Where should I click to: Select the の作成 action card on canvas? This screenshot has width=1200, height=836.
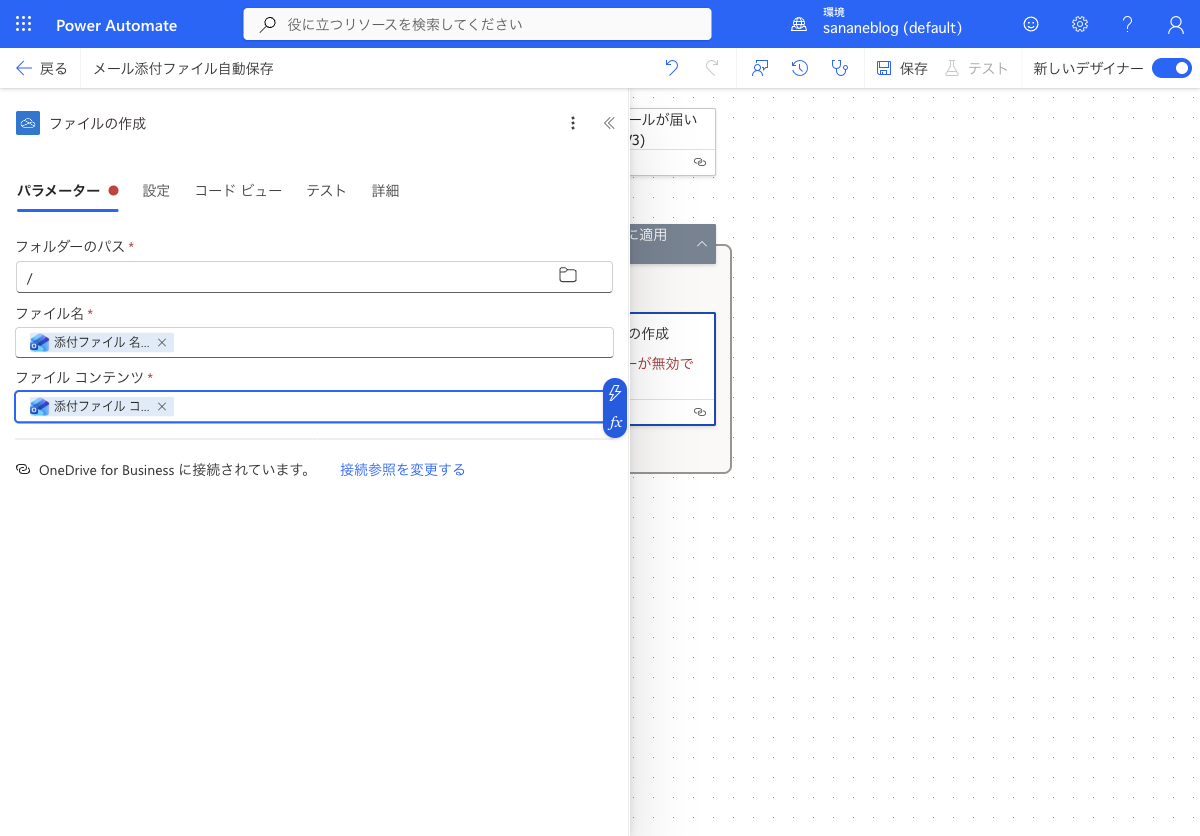[x=673, y=369]
